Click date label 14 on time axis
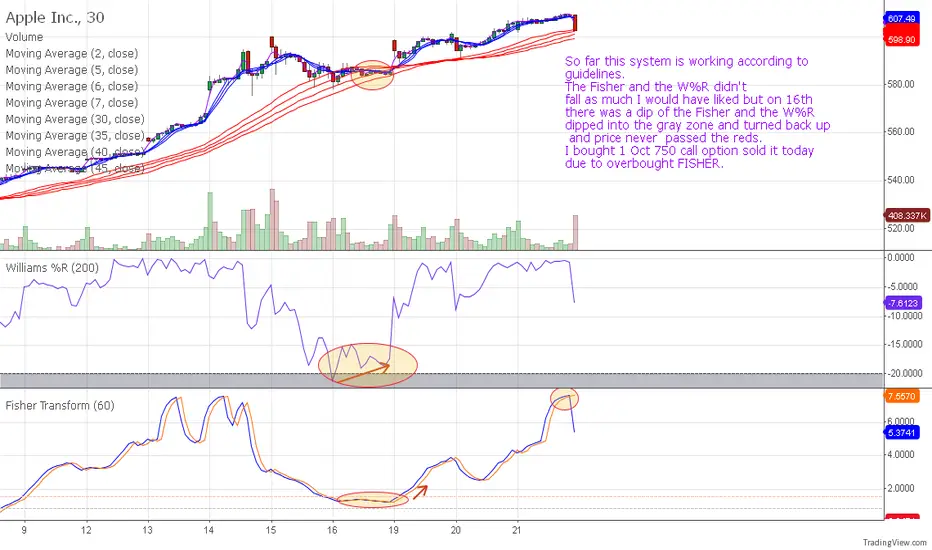The width and height of the screenshot is (932, 550). point(209,530)
